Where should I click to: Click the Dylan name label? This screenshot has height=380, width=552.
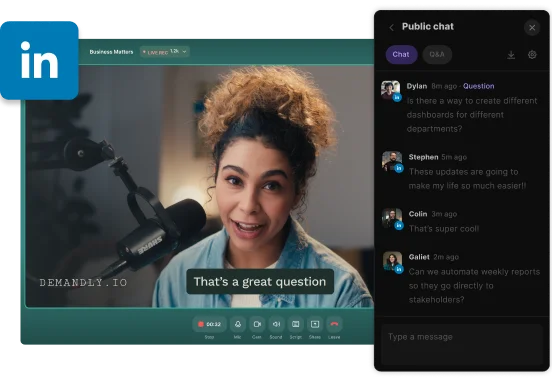417,86
